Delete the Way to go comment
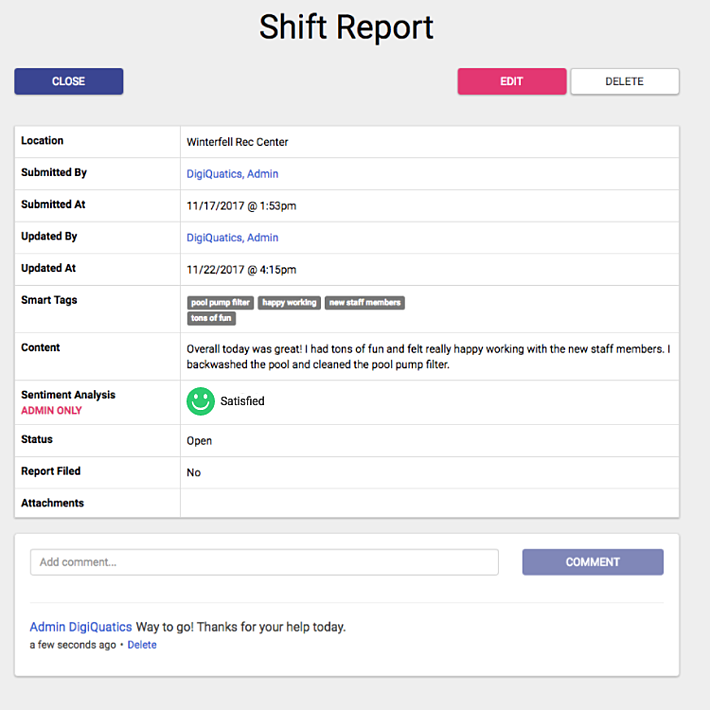710x710 pixels. 142,645
